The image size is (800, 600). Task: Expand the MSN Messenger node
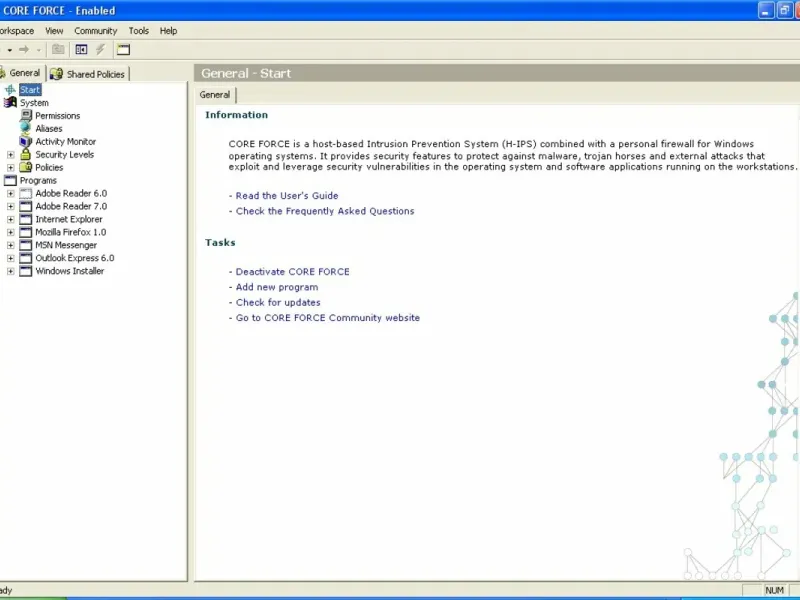[10, 245]
